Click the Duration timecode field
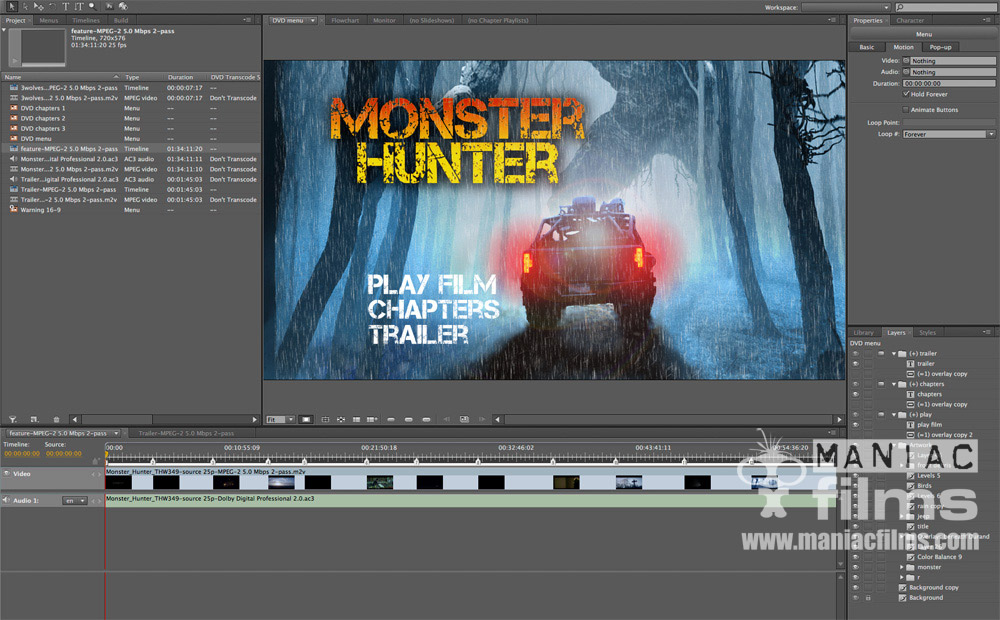Screen dimensions: 1000x620 948,84
